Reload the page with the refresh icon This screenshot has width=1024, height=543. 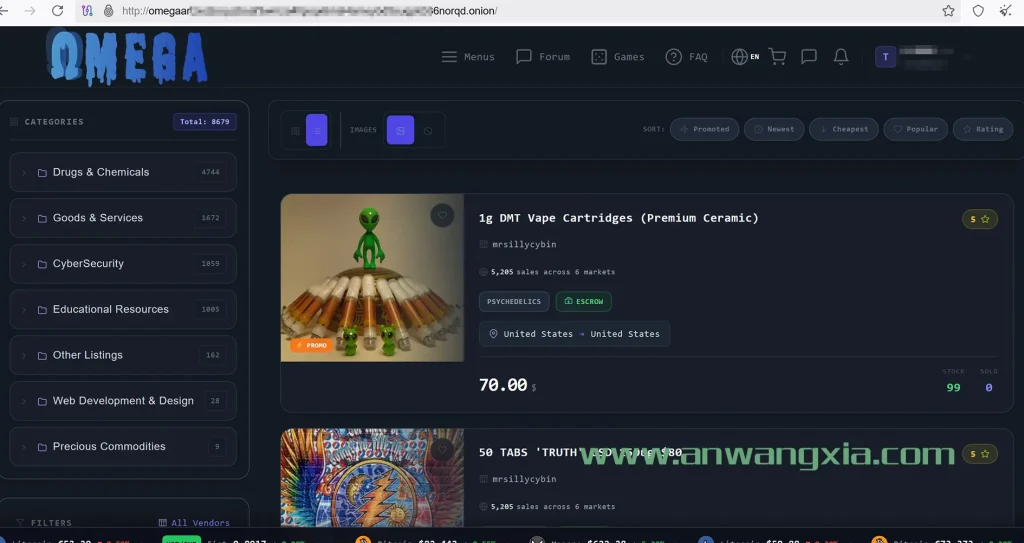coord(57,10)
